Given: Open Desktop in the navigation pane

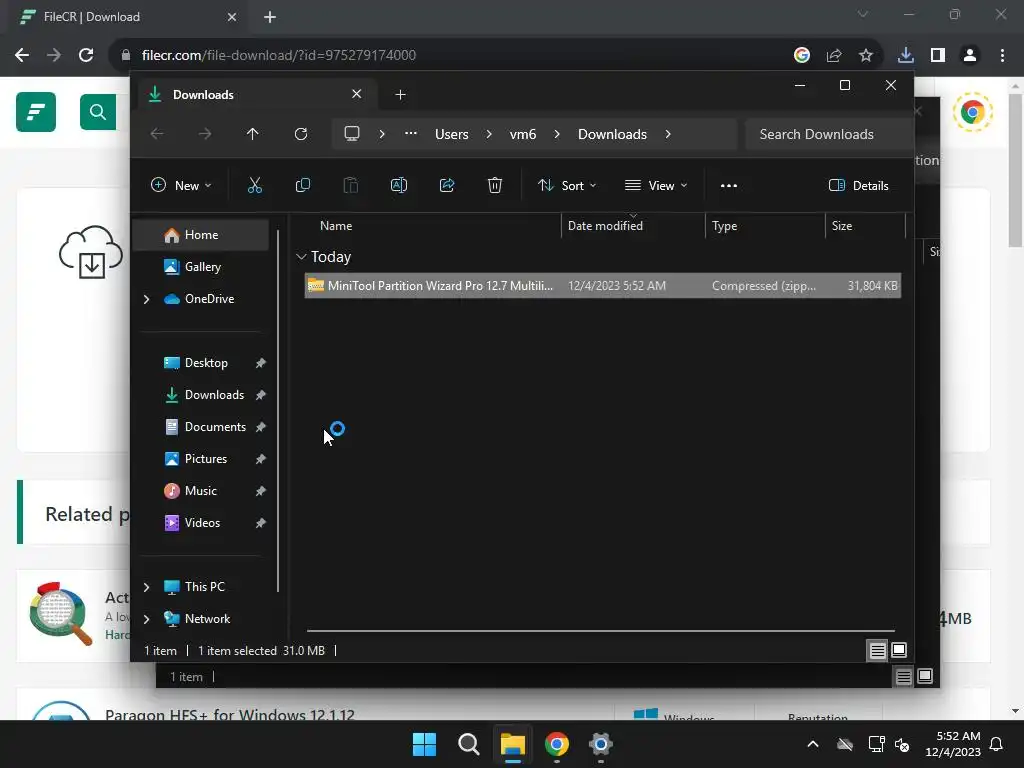Looking at the screenshot, I should click(206, 362).
